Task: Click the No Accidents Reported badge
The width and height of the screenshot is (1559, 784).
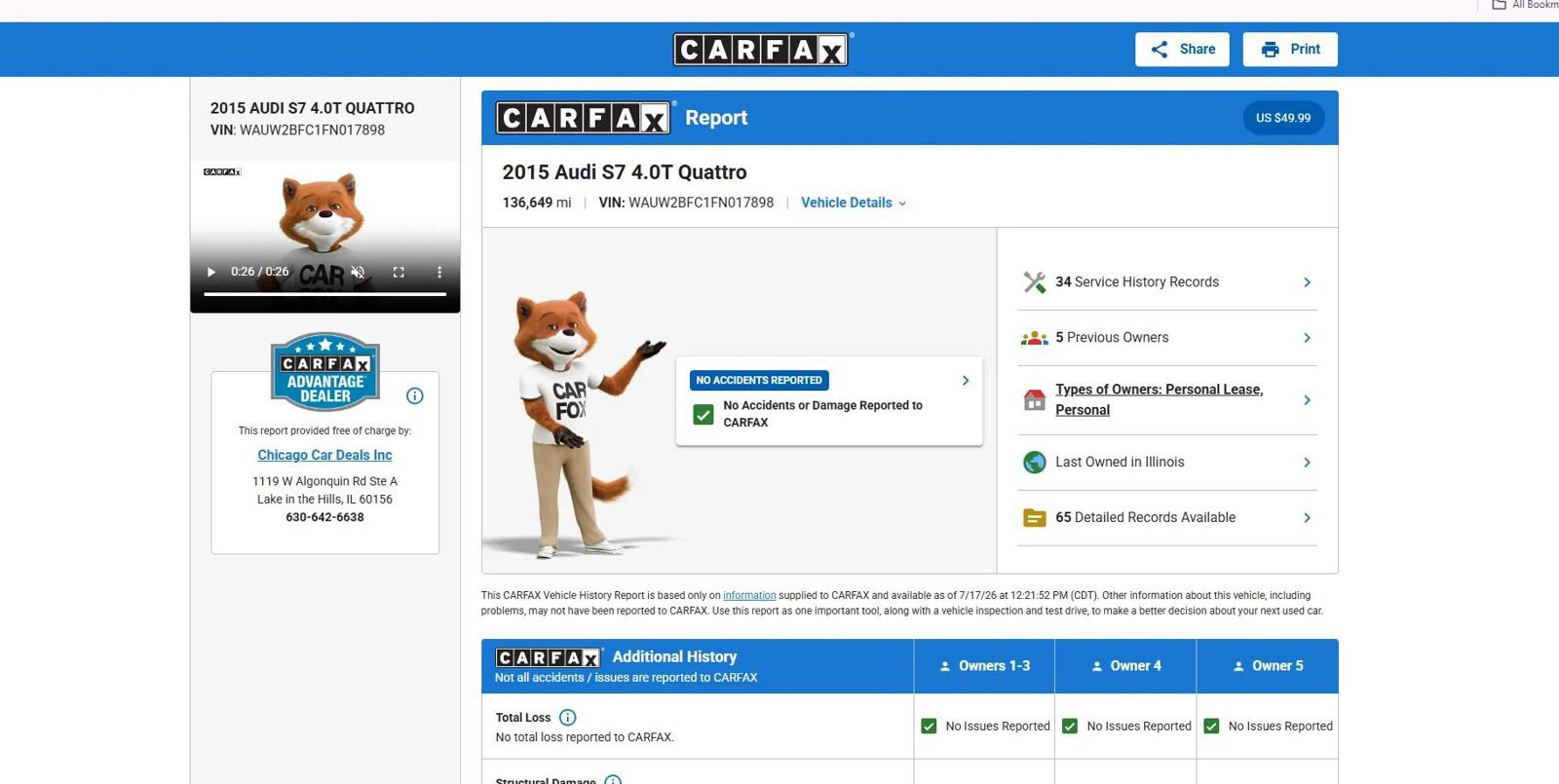Action: pyautogui.click(x=759, y=380)
